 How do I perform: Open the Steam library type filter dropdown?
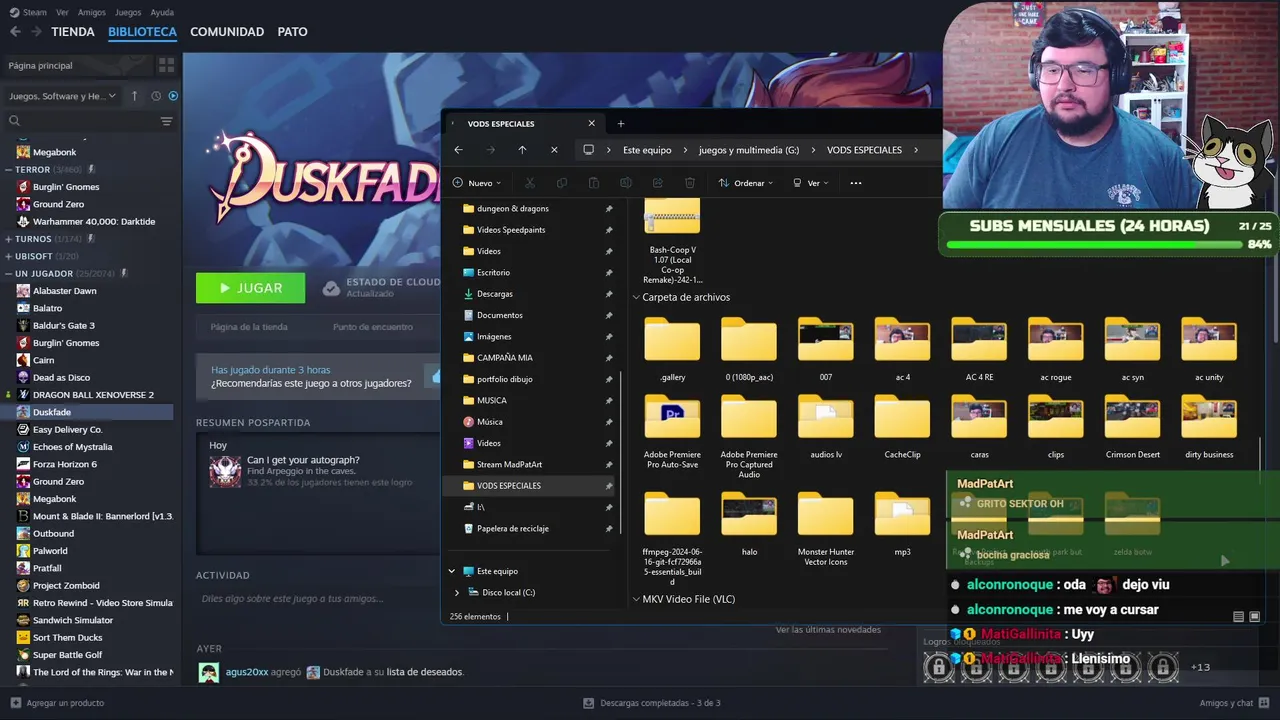pyautogui.click(x=62, y=96)
